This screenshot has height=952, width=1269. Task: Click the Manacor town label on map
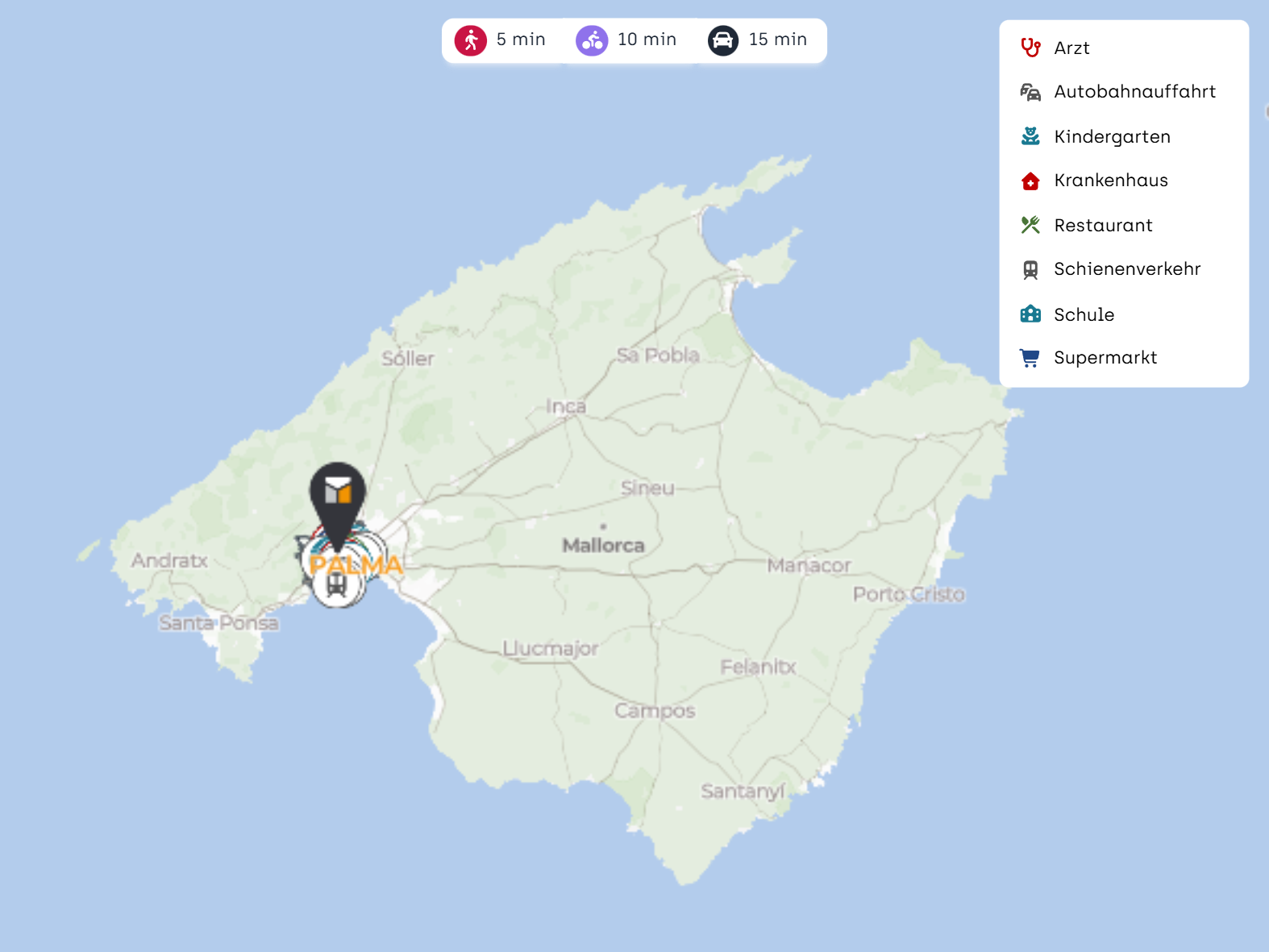[809, 566]
